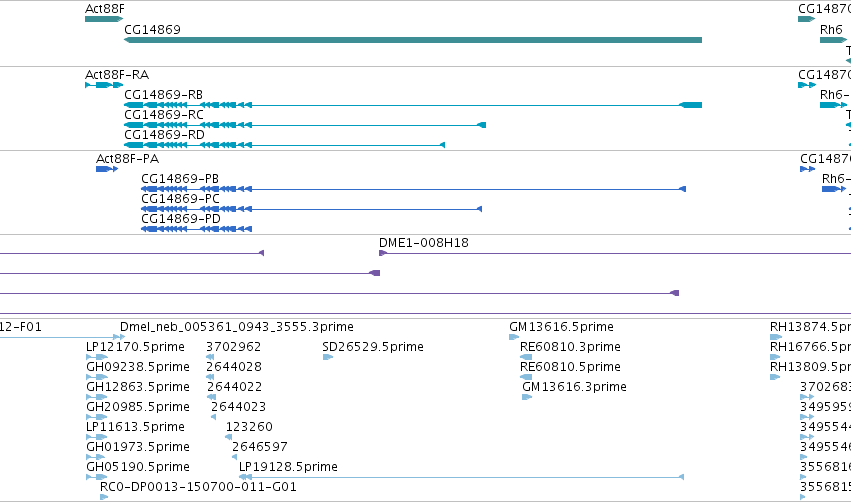Click the DME1-008H18 BAC label
The height and width of the screenshot is (502, 851).
[x=424, y=243]
